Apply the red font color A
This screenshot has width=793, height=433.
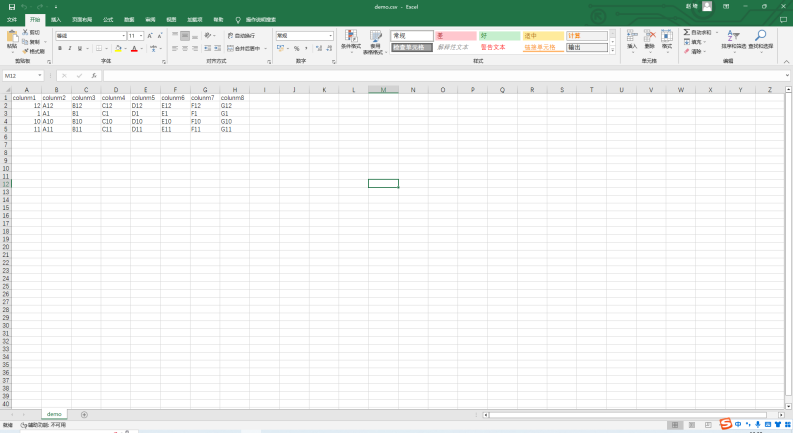click(x=134, y=49)
